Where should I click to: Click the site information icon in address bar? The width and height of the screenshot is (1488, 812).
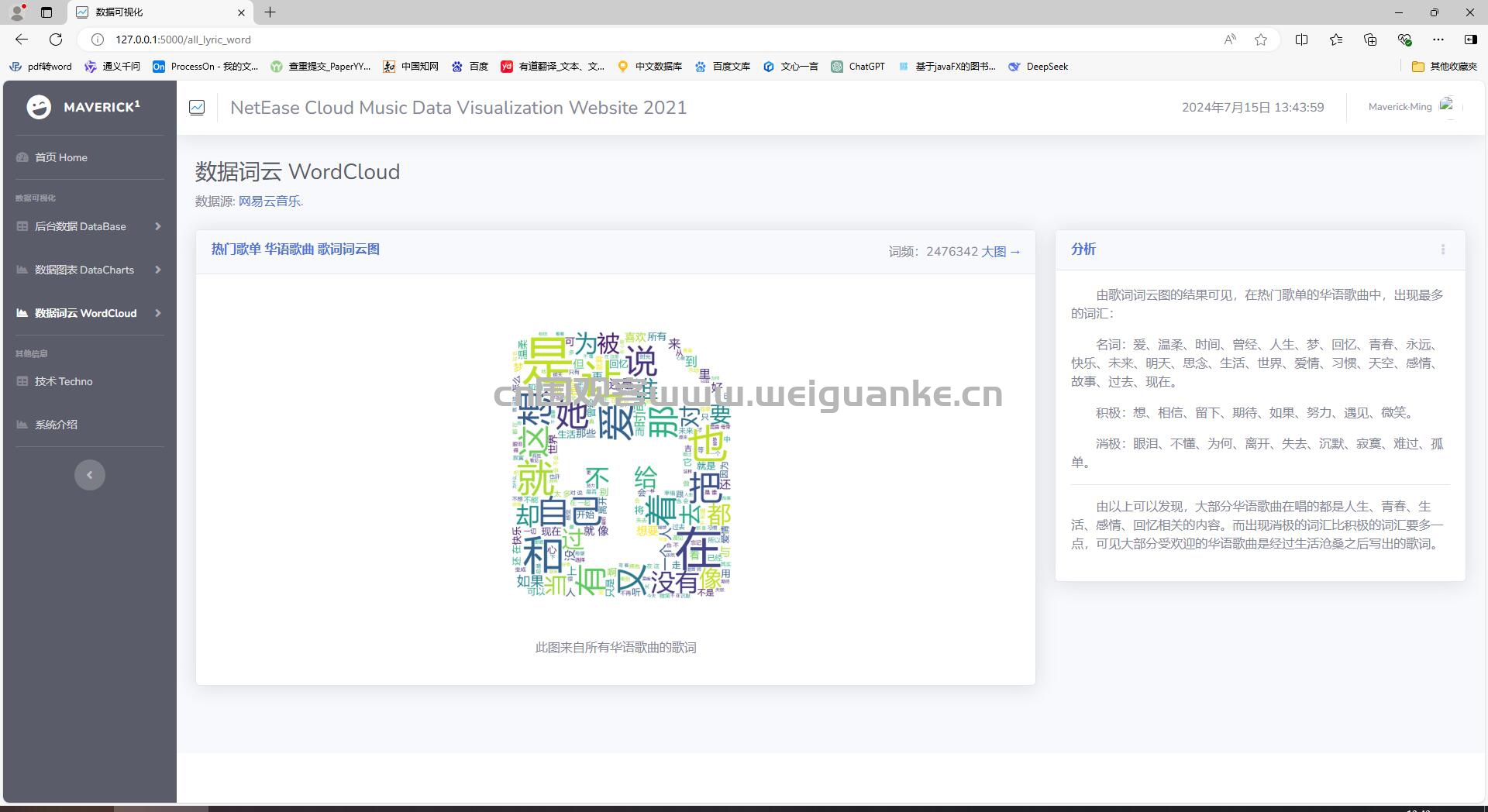pyautogui.click(x=98, y=40)
